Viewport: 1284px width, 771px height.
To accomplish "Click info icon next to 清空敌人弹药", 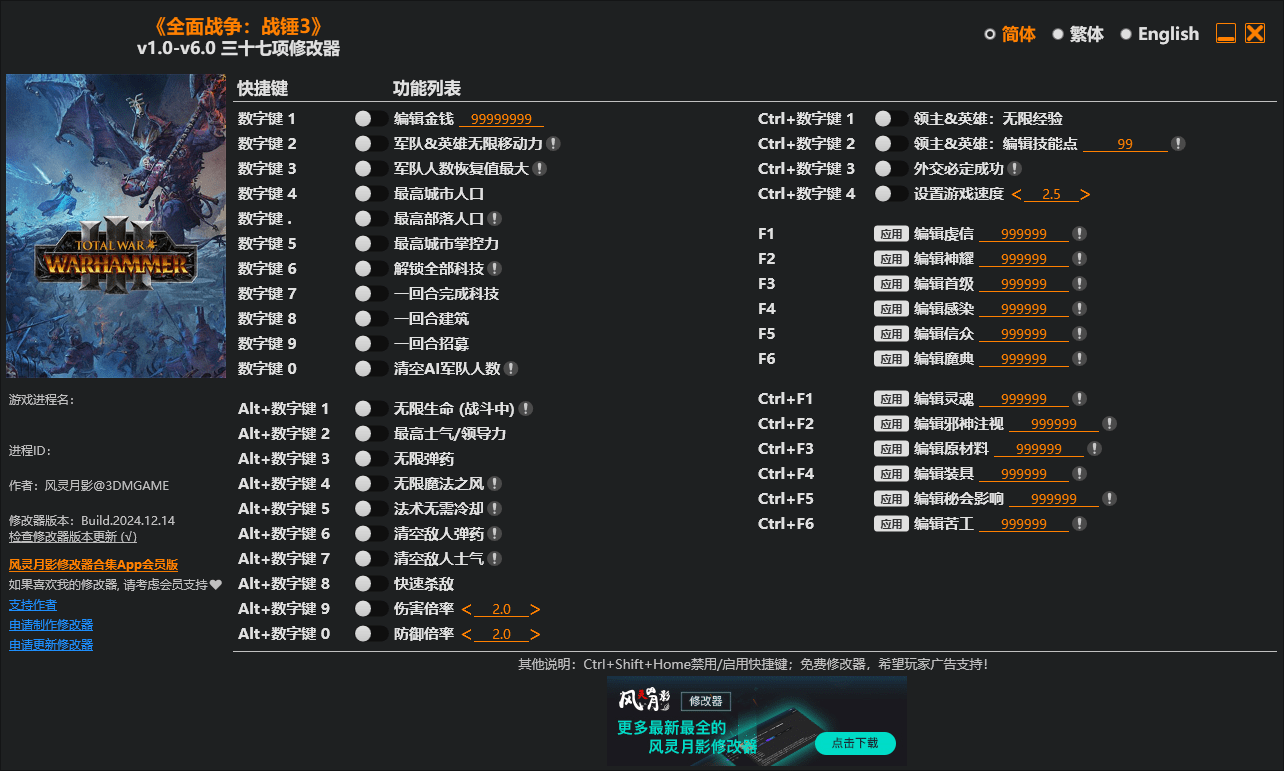I will 494,534.
